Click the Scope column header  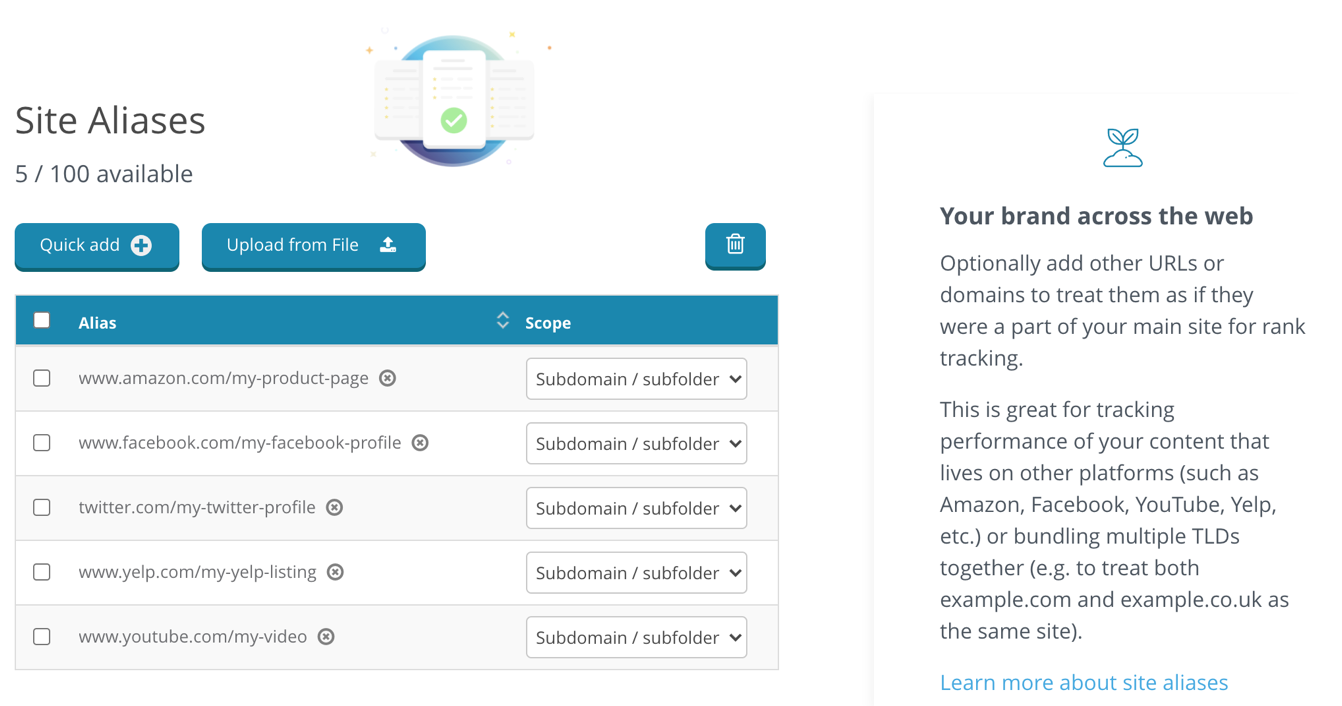(x=548, y=323)
